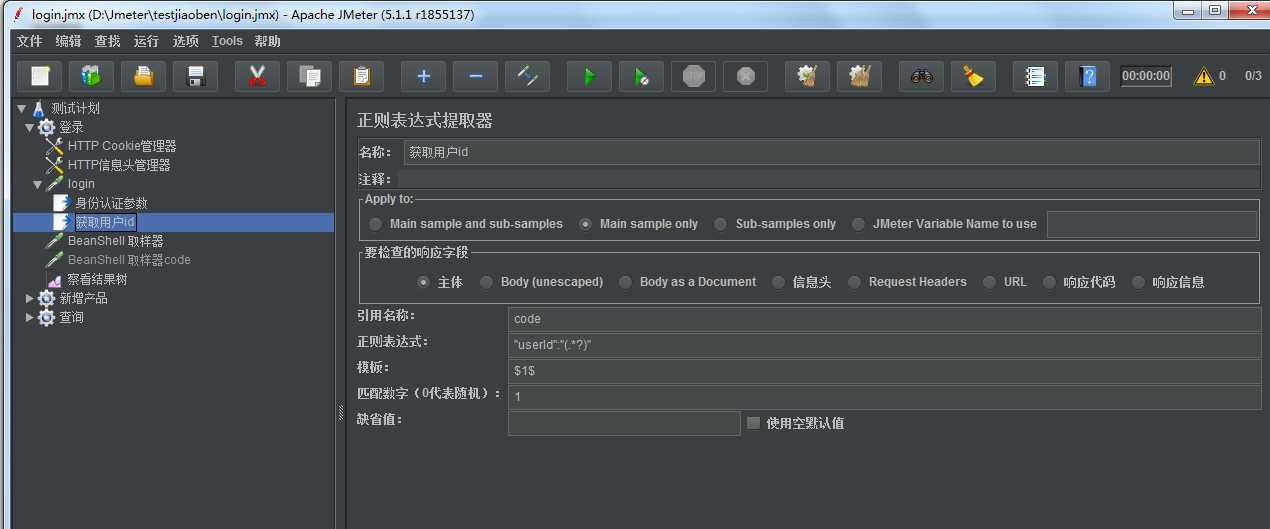Click the New test plan toolbar icon
Screen dimensions: 1270x529
[x=40, y=76]
